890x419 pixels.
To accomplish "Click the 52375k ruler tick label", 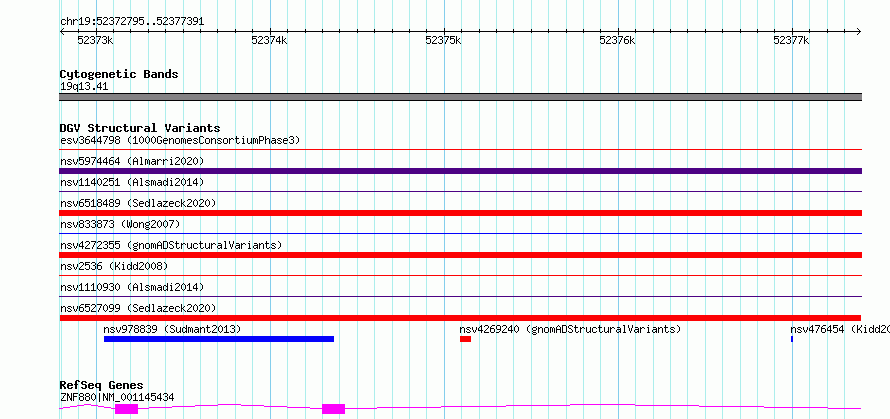I will (x=443, y=41).
